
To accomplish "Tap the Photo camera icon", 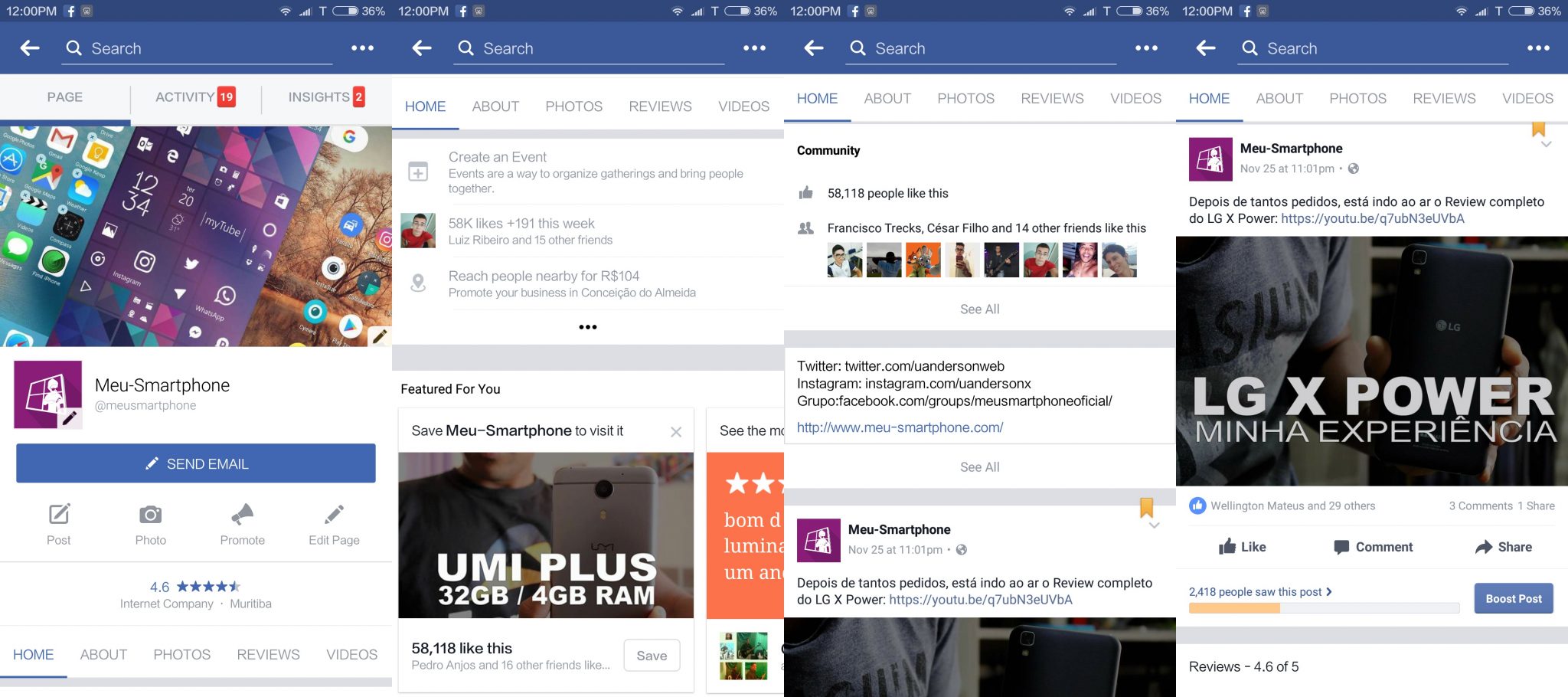I will pos(150,515).
